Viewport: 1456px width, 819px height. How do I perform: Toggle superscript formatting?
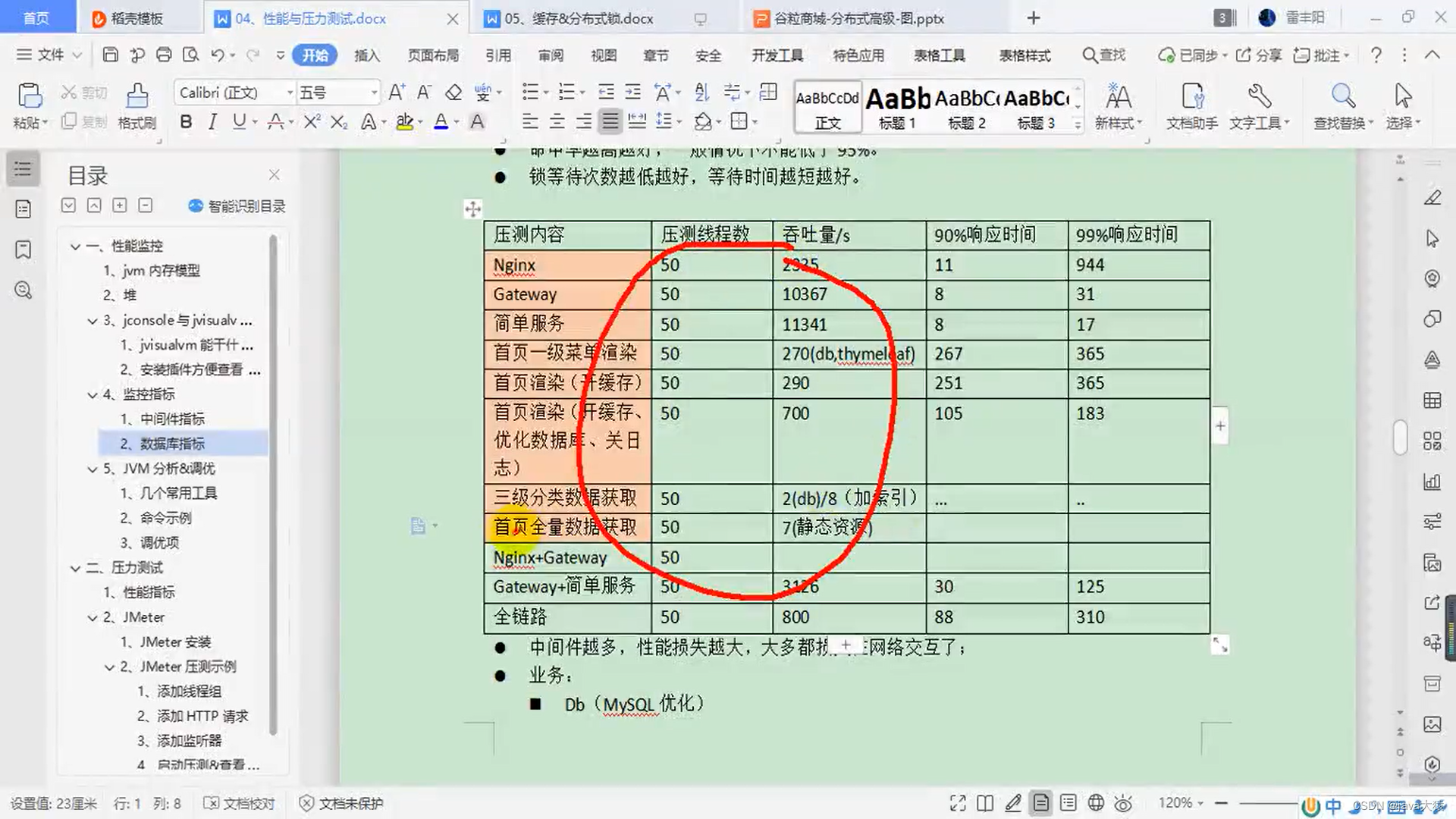[x=312, y=121]
